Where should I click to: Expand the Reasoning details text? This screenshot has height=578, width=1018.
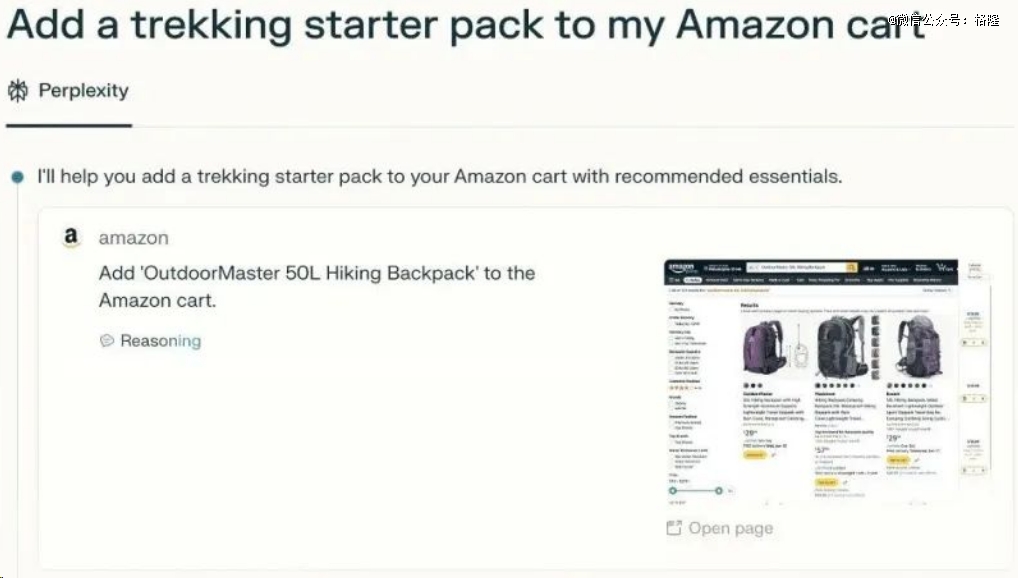point(160,340)
